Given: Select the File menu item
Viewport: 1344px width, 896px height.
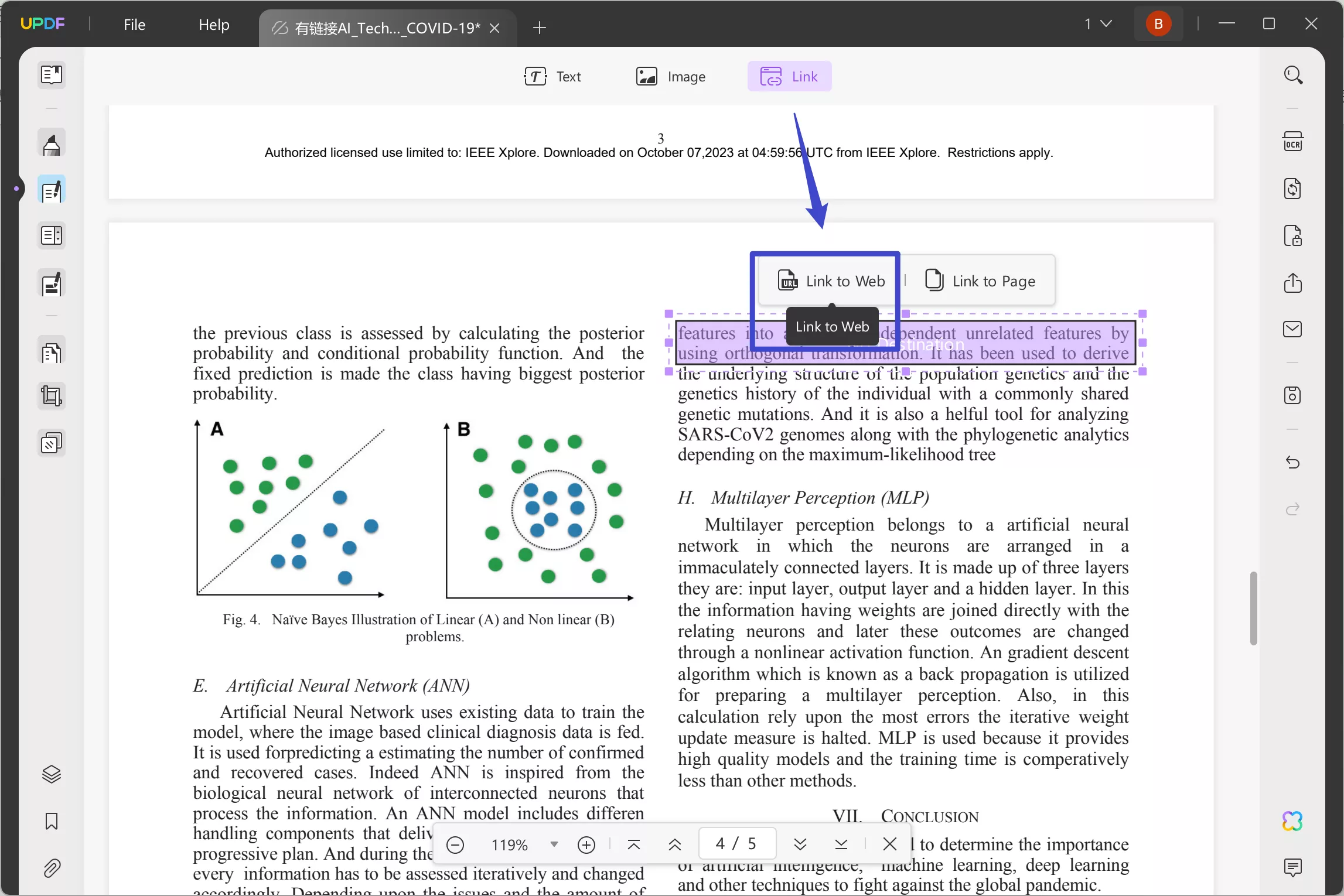Looking at the screenshot, I should coord(133,23).
